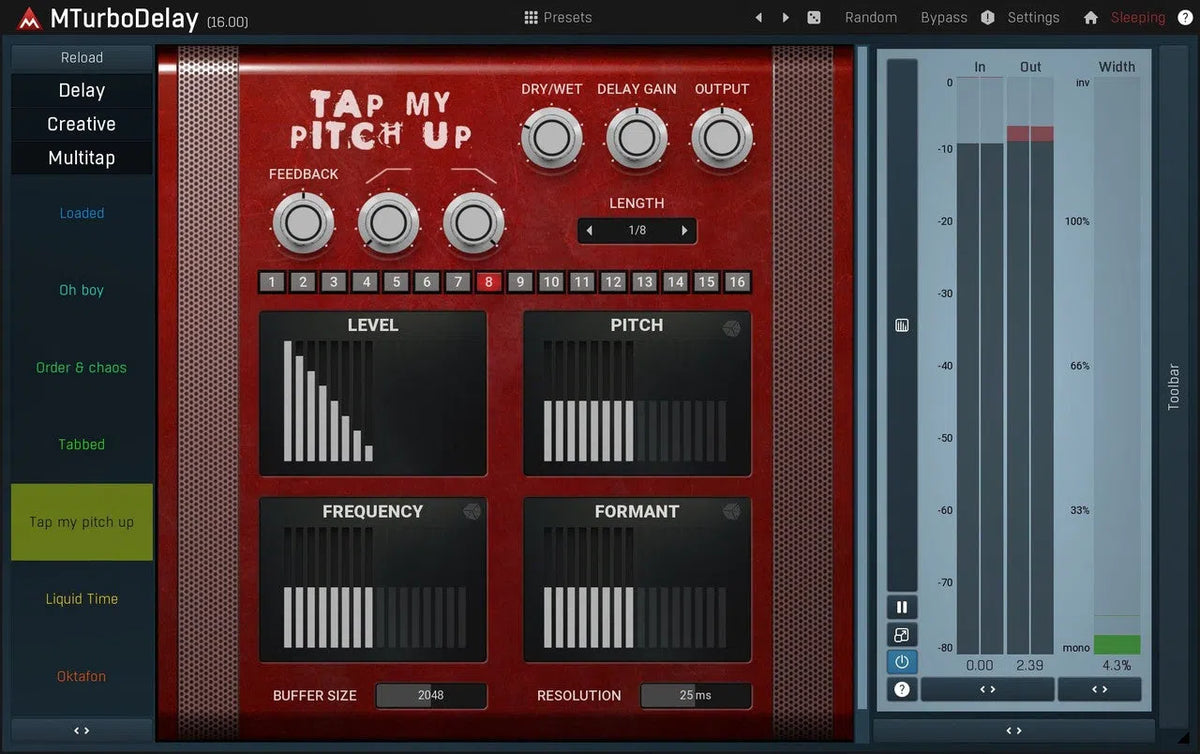Viewport: 1200px width, 754px height.
Task: Click the right arrow to increase LENGTH
Action: [x=685, y=230]
